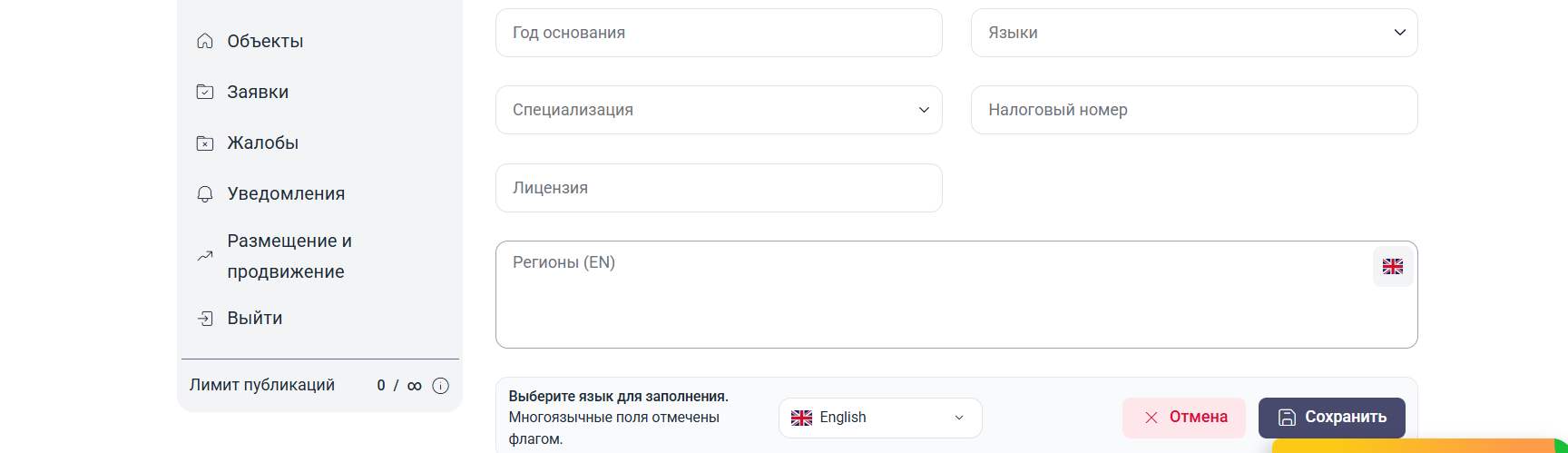
Task: Click the folder-check icon beside Заявки
Action: pyautogui.click(x=205, y=92)
